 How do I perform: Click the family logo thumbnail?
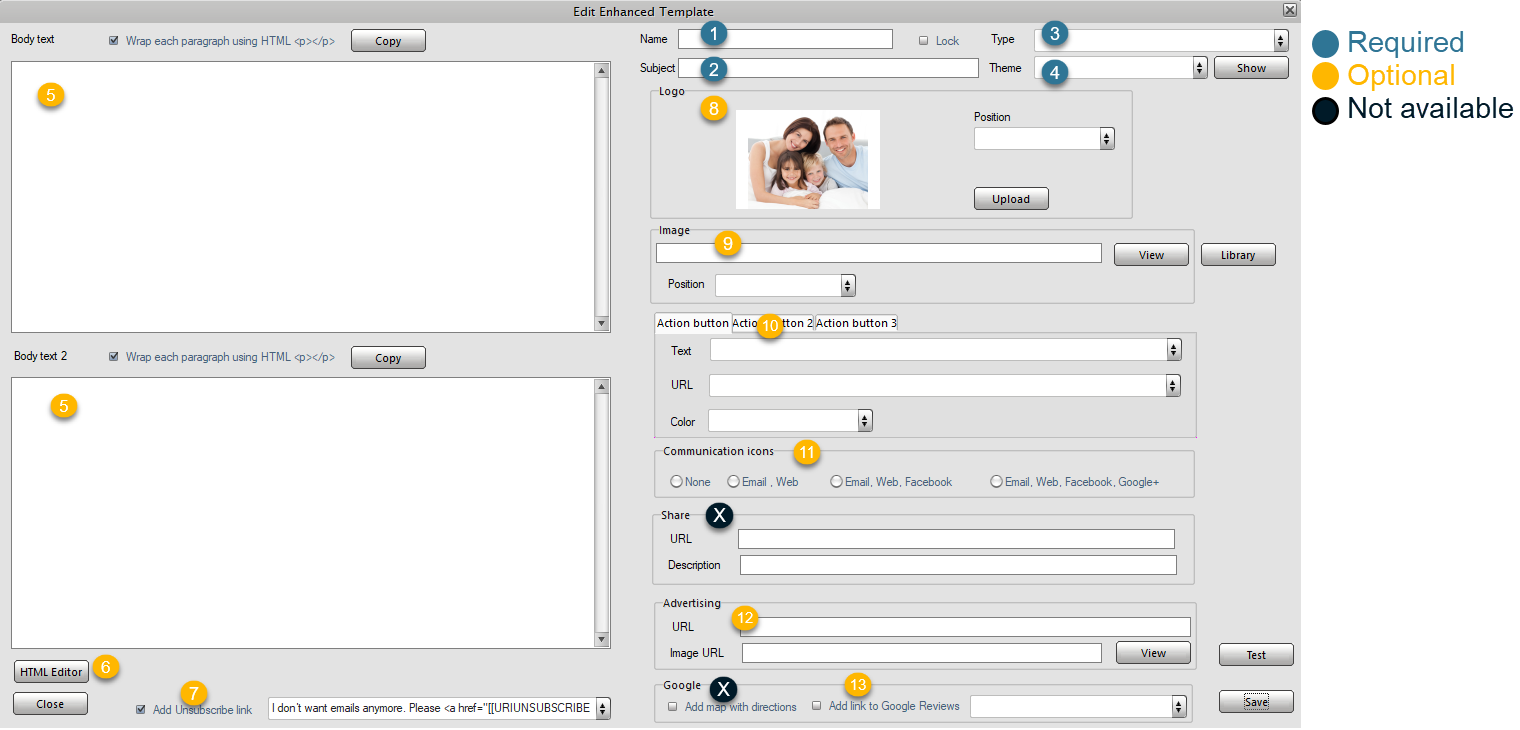[x=808, y=159]
